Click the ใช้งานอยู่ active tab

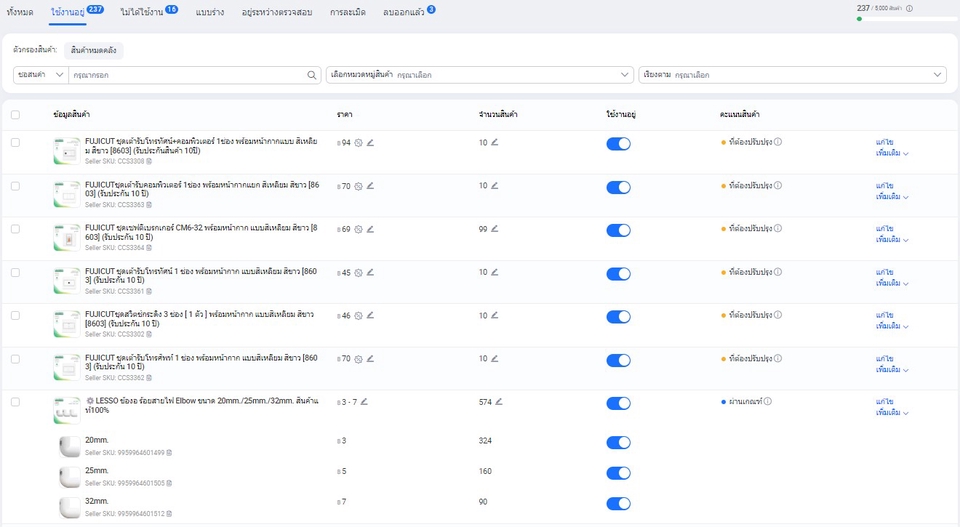pos(77,12)
